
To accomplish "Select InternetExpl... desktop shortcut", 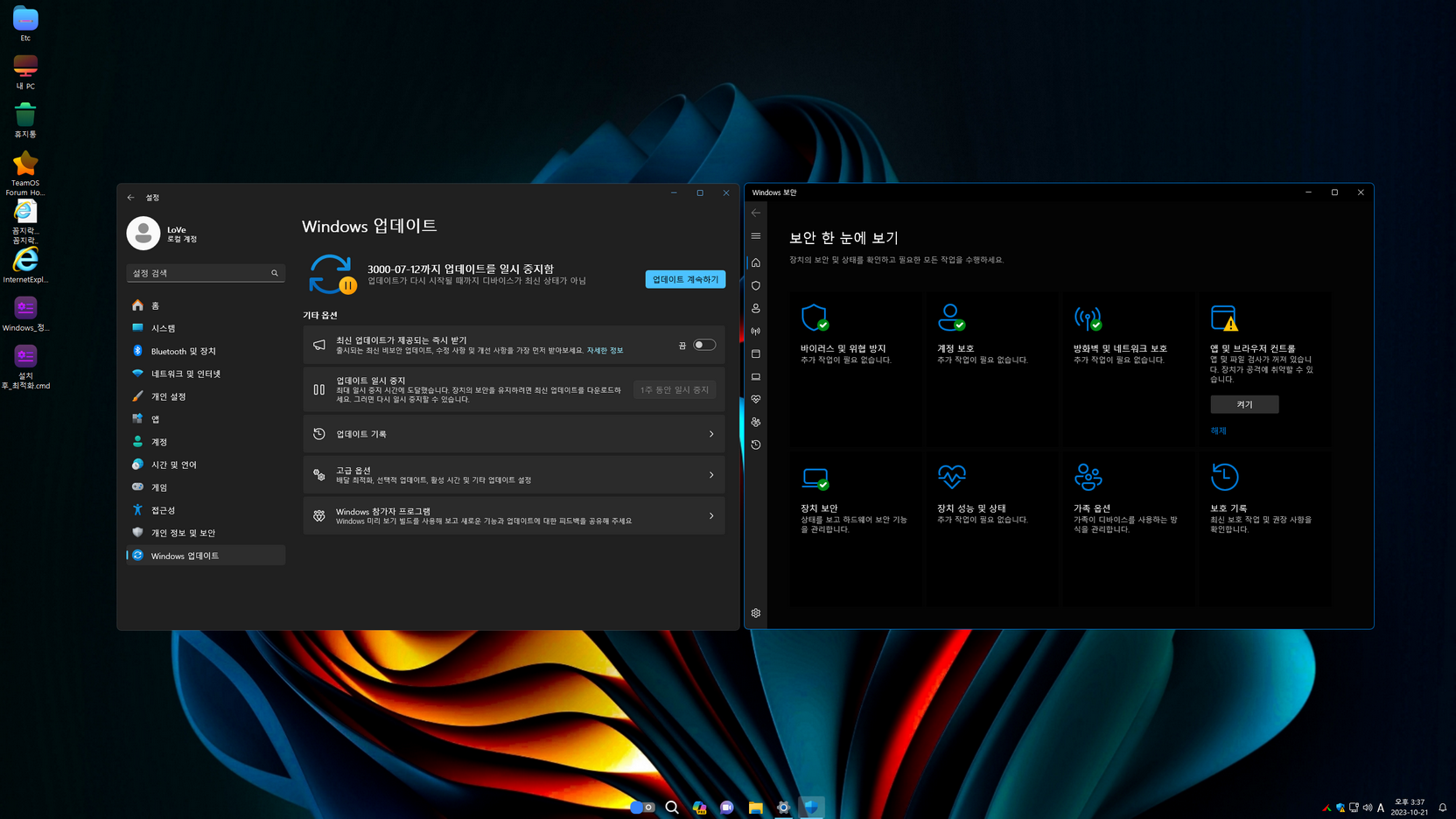I will click(x=25, y=265).
